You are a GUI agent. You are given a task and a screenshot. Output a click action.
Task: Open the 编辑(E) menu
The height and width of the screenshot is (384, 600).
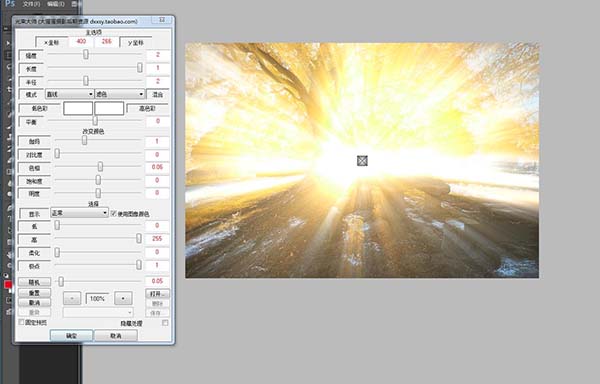[55, 4]
